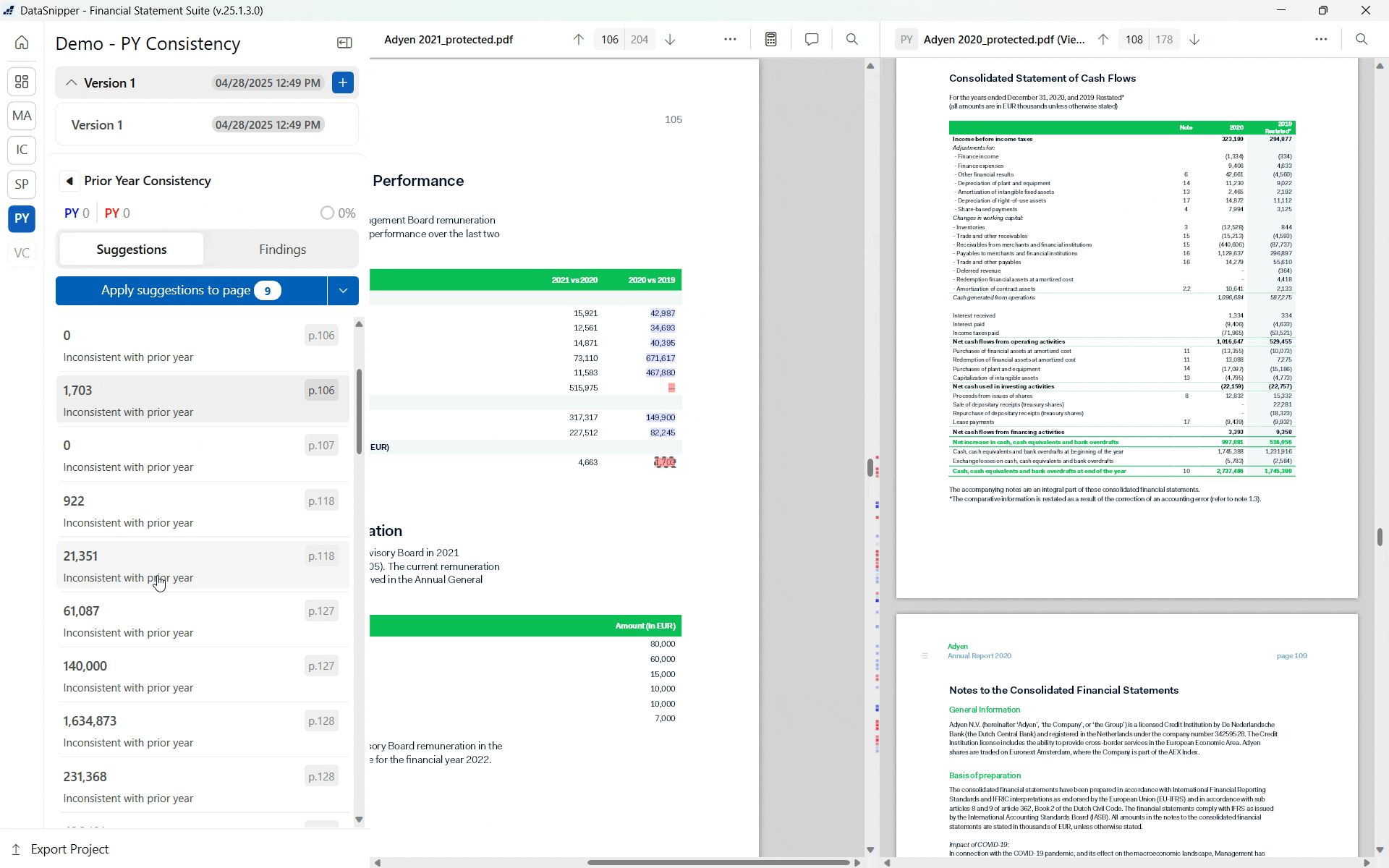Screen dimensions: 1389x868
Task: Toggle the PY badge on the 2020 document
Action: (x=906, y=39)
